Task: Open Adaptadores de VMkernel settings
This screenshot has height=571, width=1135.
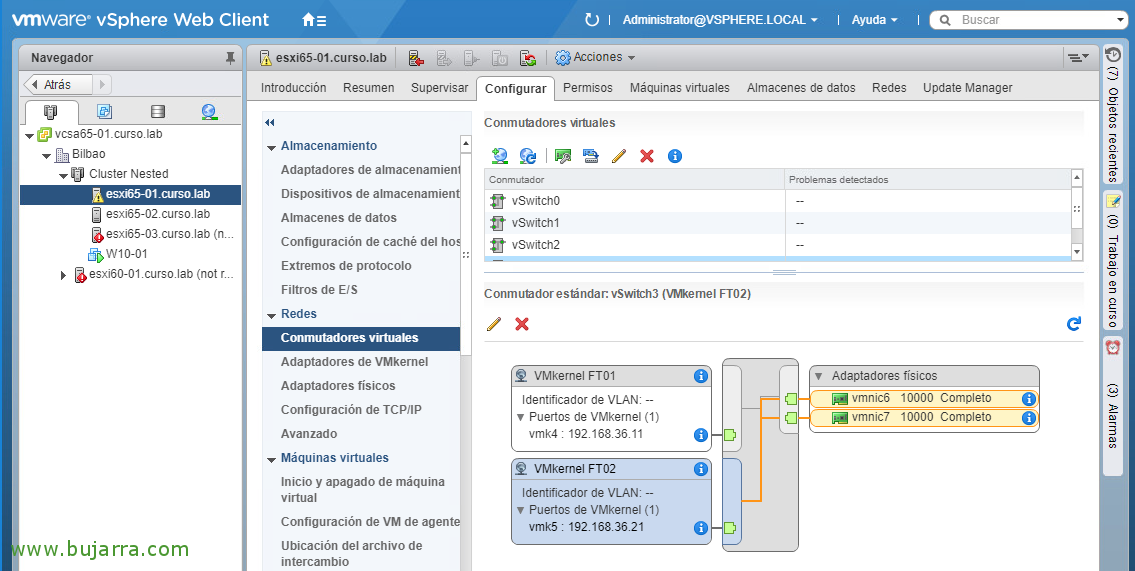Action: [354, 362]
